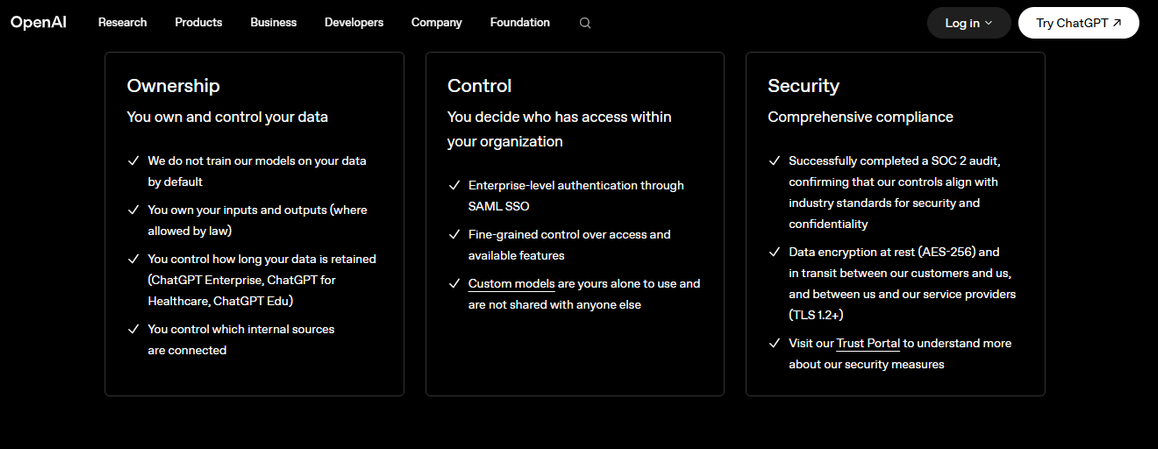Click the "SAML SSO" text

(499, 206)
